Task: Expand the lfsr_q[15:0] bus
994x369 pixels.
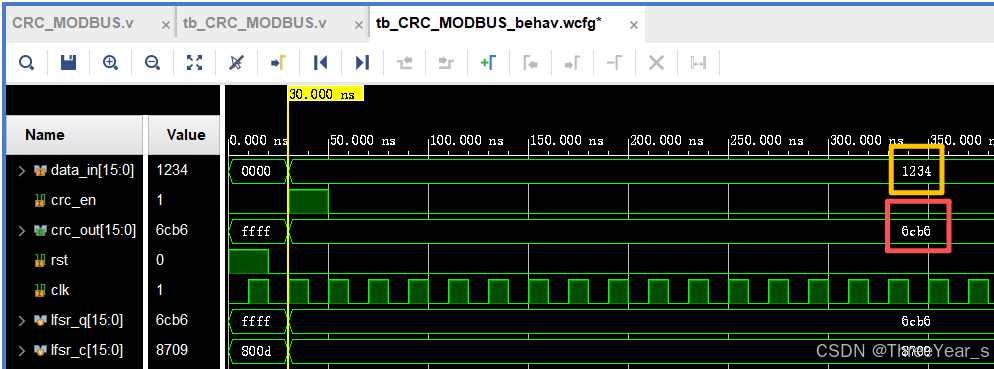Action: click(22, 320)
